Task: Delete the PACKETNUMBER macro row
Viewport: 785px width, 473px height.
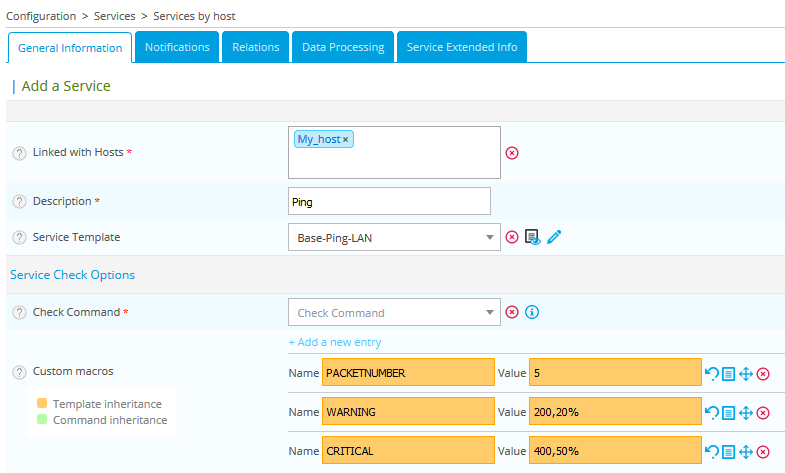Action: [x=763, y=373]
